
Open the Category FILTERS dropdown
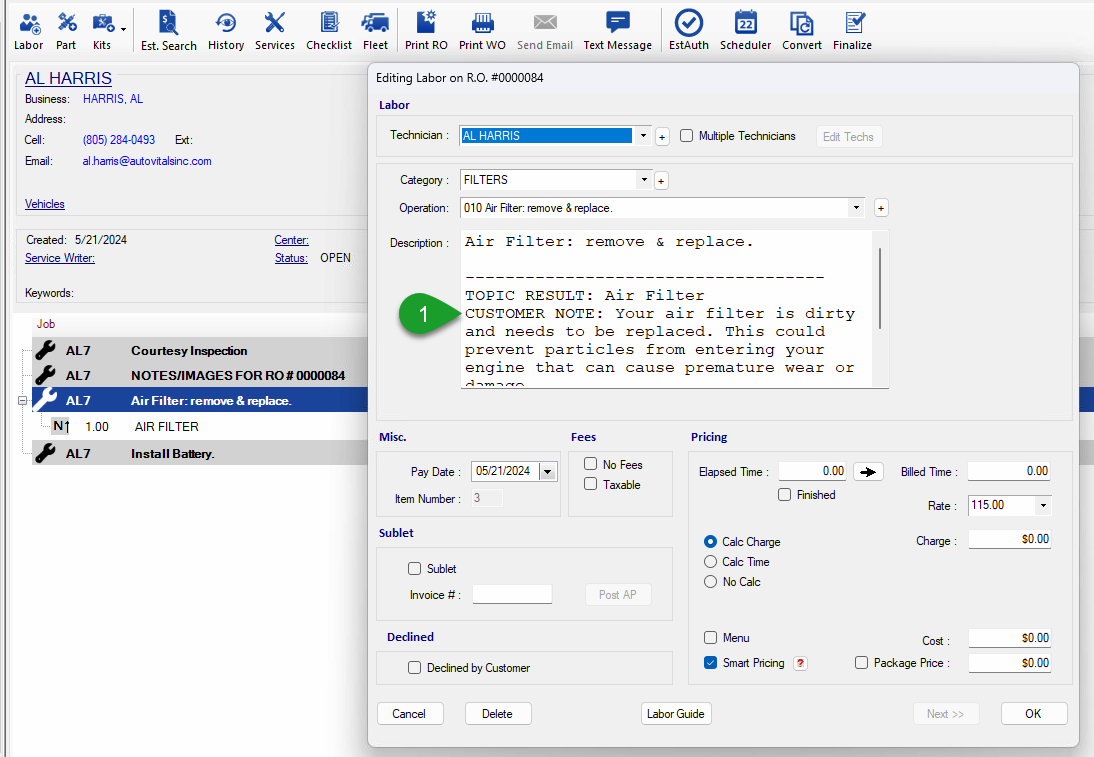click(644, 180)
